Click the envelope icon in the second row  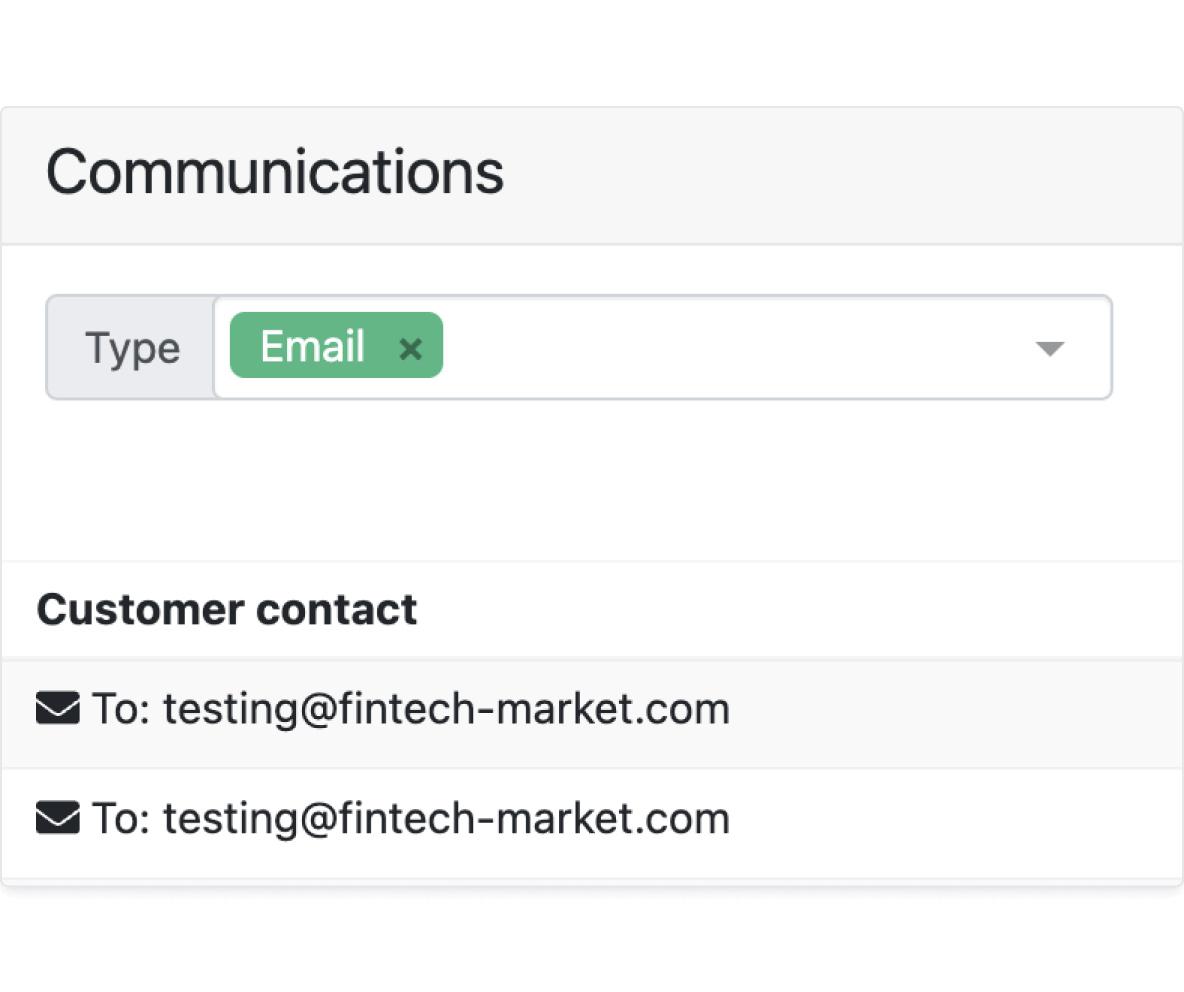(57, 818)
